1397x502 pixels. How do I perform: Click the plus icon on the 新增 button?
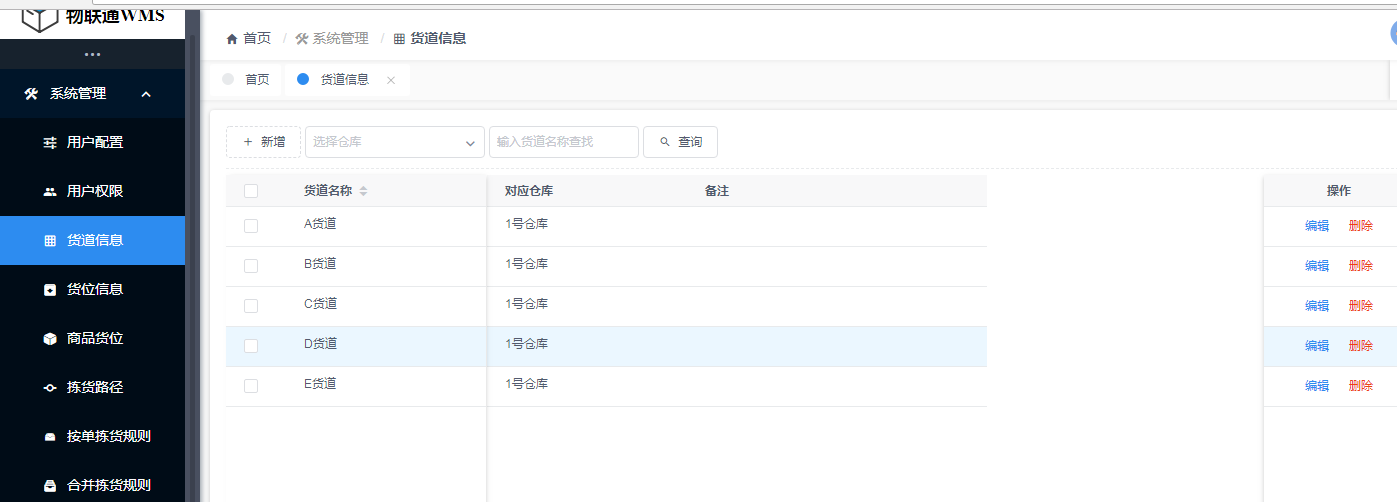(248, 142)
